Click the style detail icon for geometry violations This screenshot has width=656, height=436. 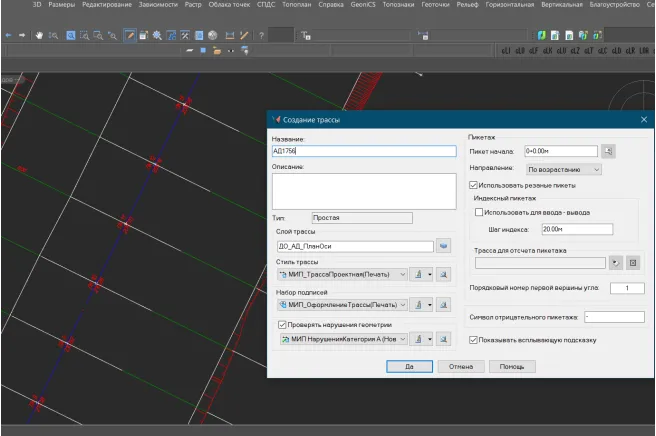coord(445,340)
